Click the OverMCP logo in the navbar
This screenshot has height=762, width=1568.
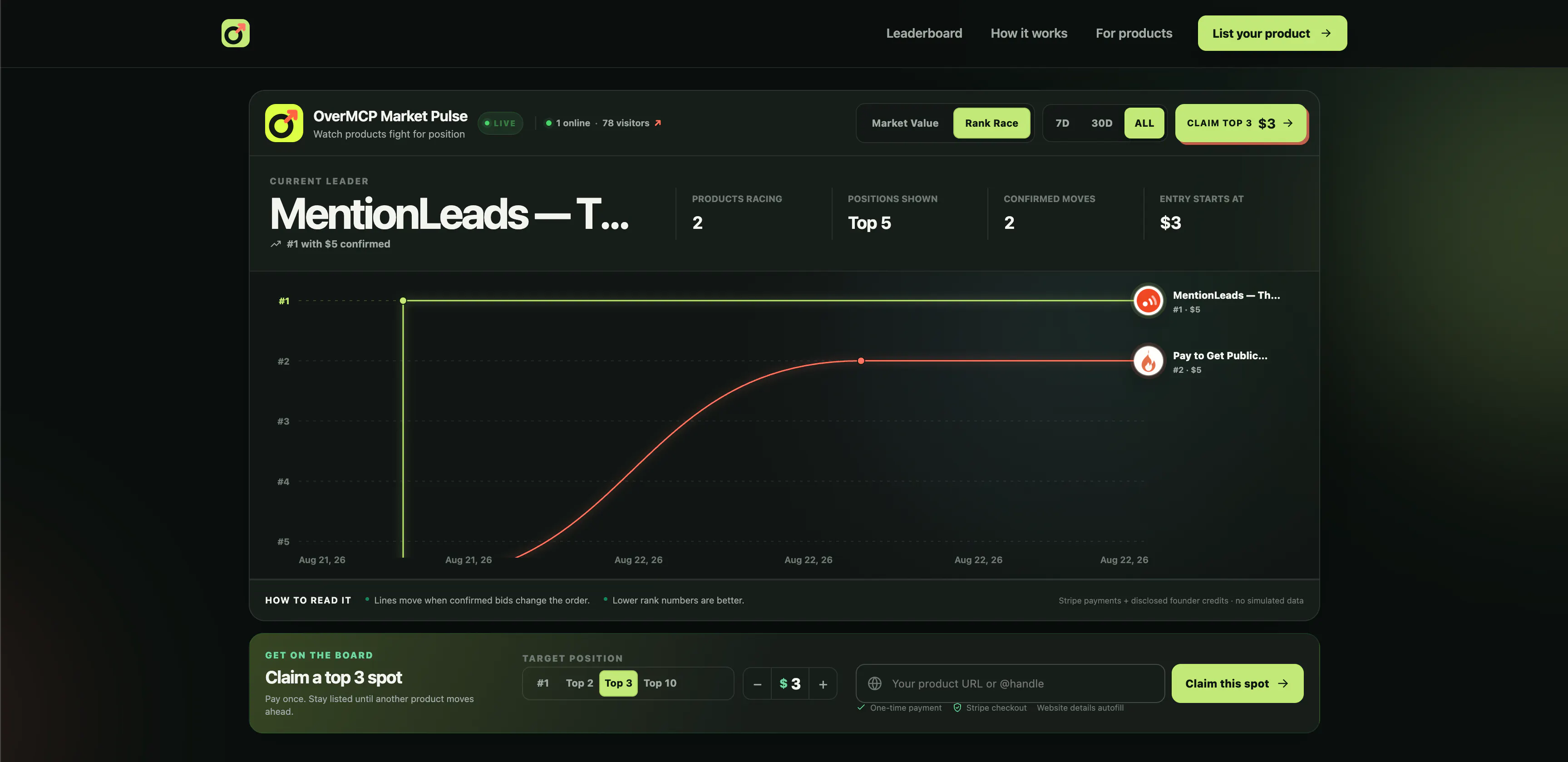pyautogui.click(x=235, y=33)
